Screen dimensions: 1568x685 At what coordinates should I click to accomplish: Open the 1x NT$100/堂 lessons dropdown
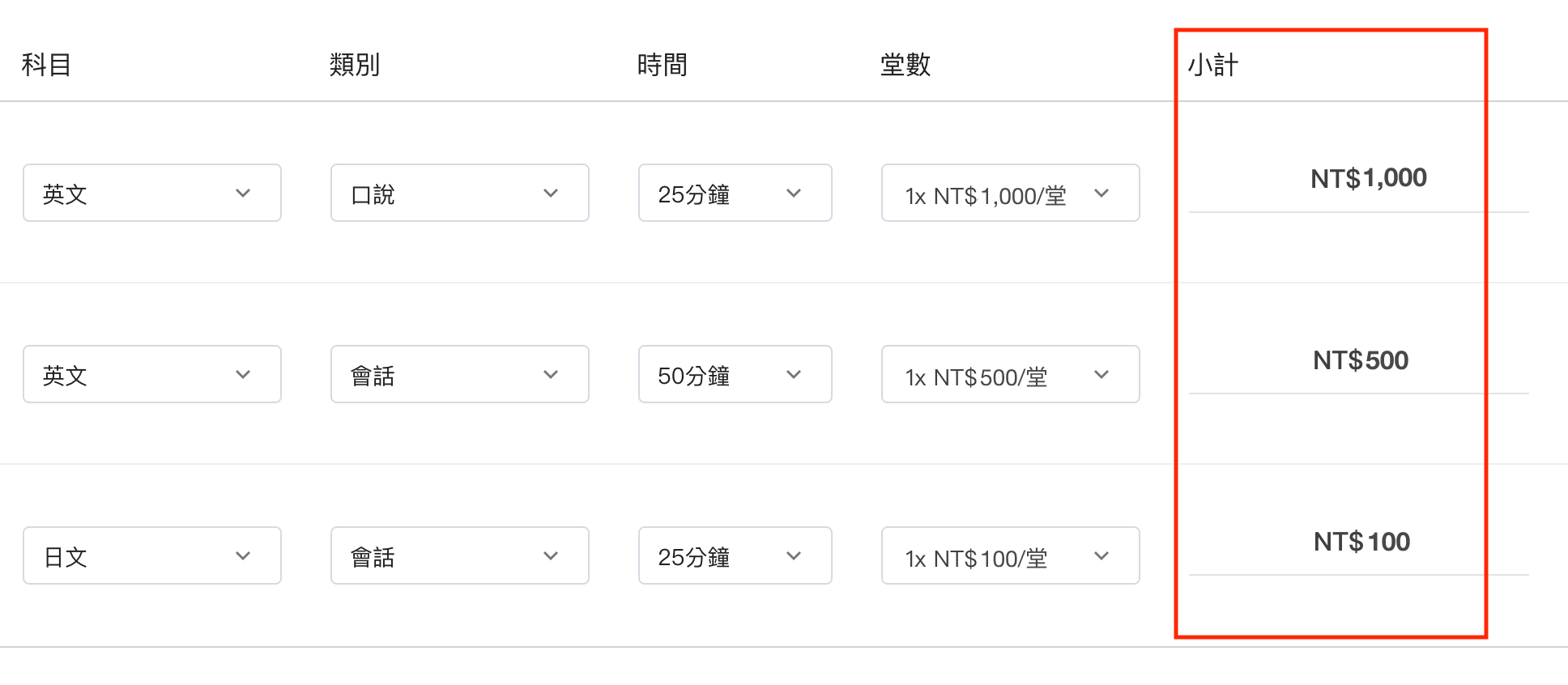pos(1011,555)
